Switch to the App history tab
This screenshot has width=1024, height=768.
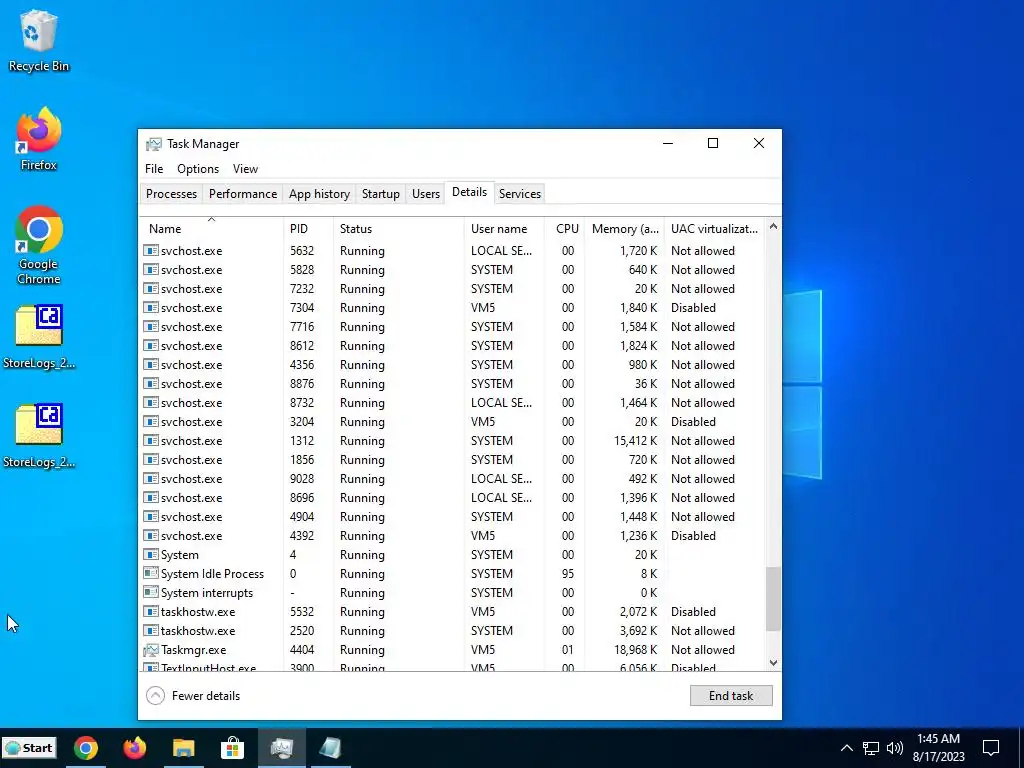(x=319, y=194)
